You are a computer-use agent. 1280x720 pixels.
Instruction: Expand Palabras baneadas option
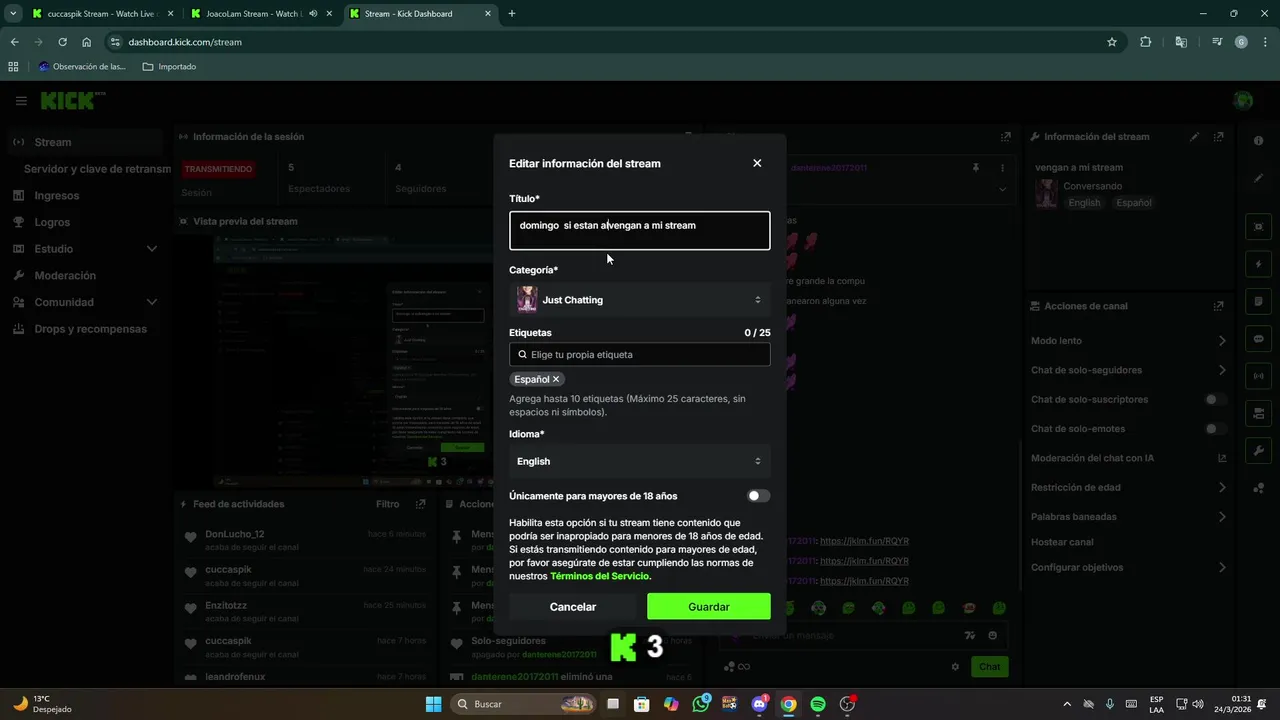1129,517
